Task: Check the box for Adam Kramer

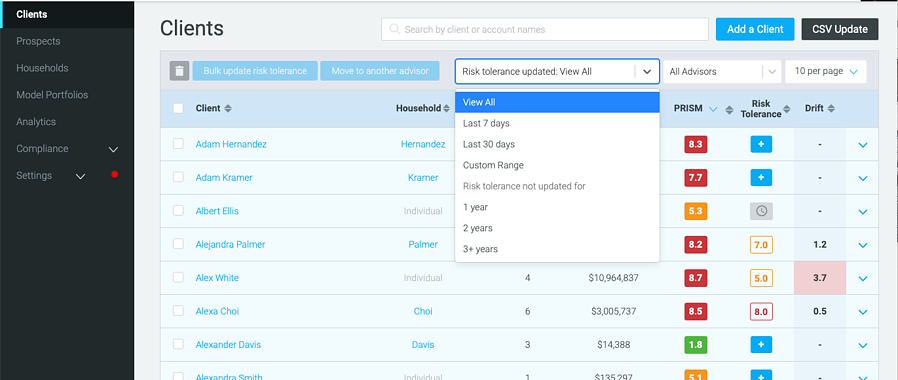Action: coord(178,177)
